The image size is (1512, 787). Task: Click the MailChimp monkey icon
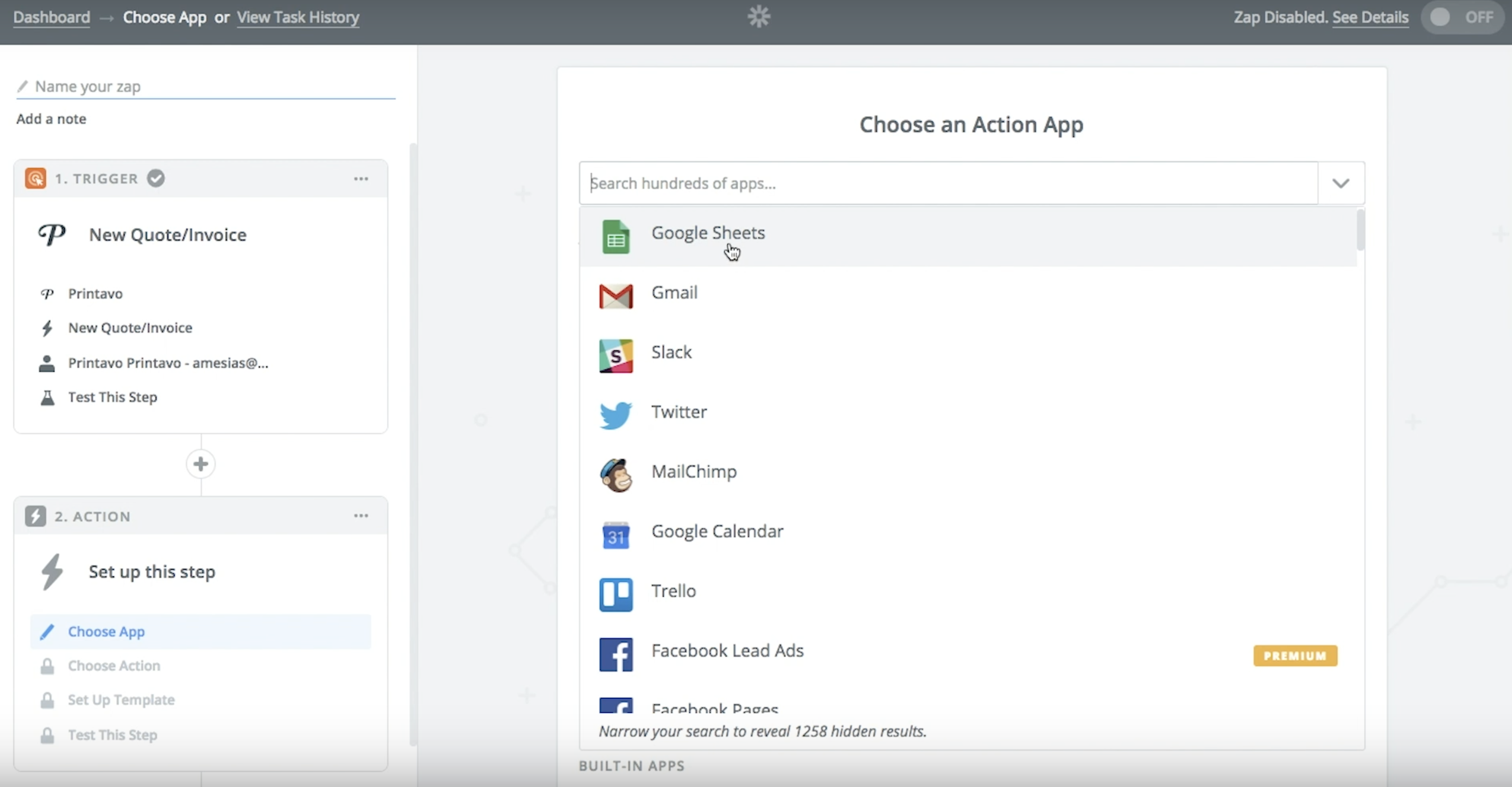[616, 475]
